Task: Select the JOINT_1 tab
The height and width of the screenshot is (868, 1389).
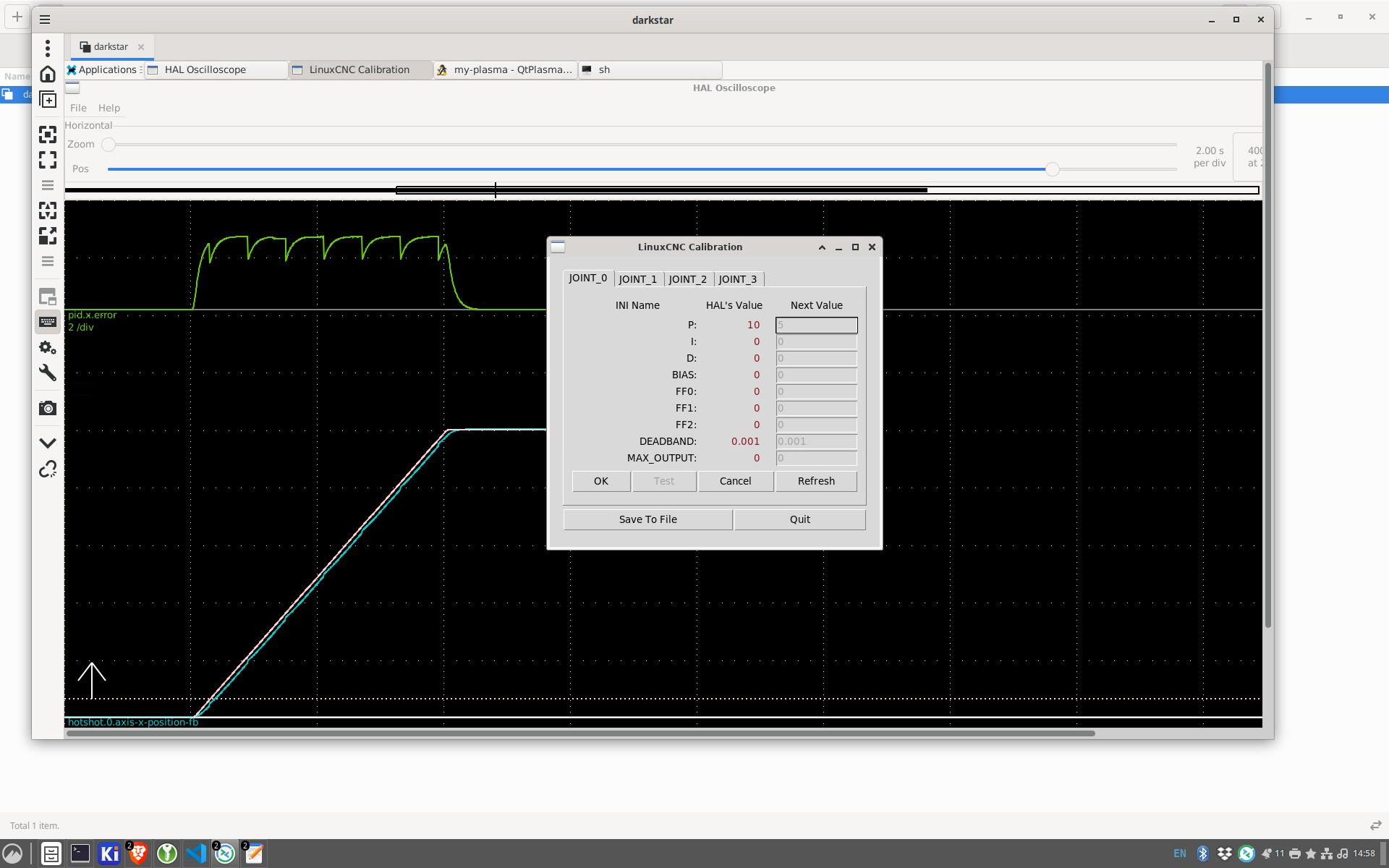Action: point(638,279)
